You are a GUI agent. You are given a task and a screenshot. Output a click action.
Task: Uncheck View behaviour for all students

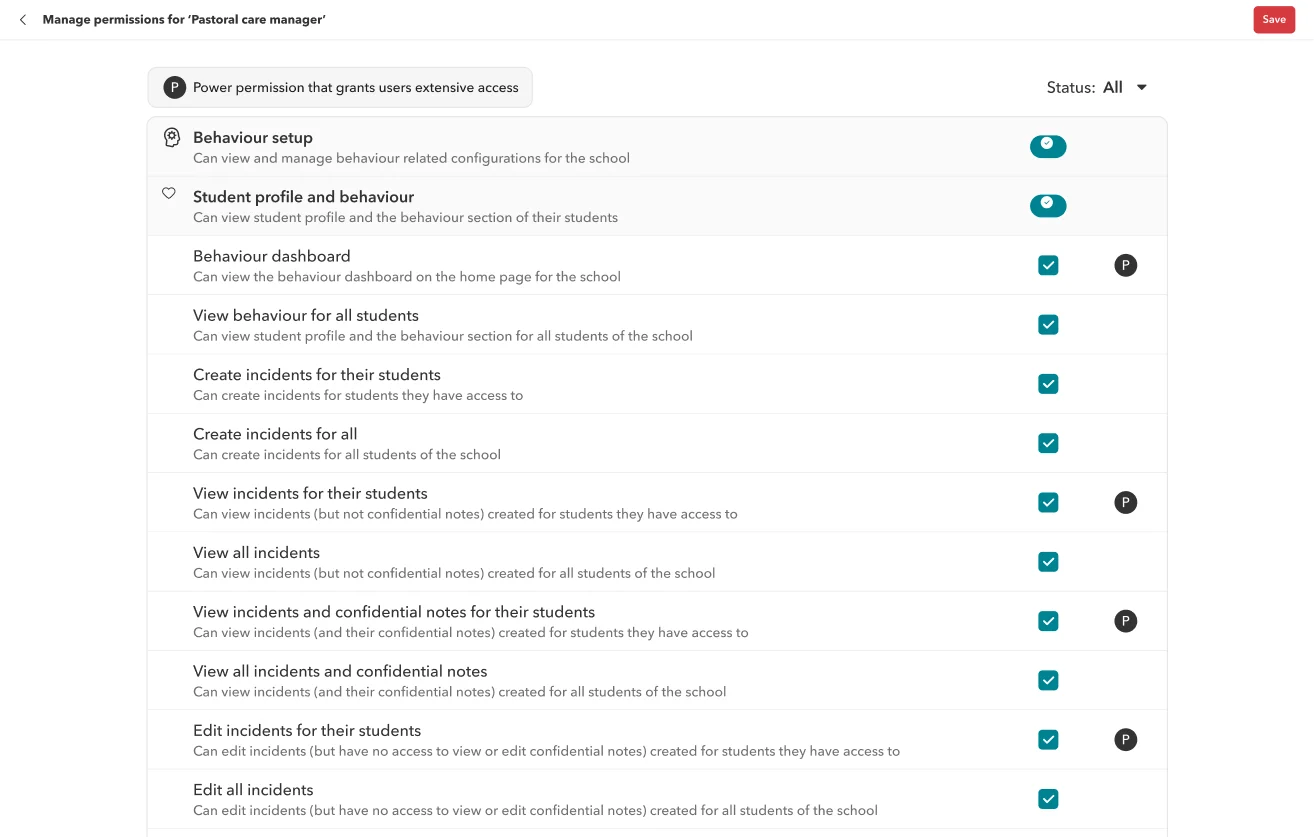tap(1048, 325)
